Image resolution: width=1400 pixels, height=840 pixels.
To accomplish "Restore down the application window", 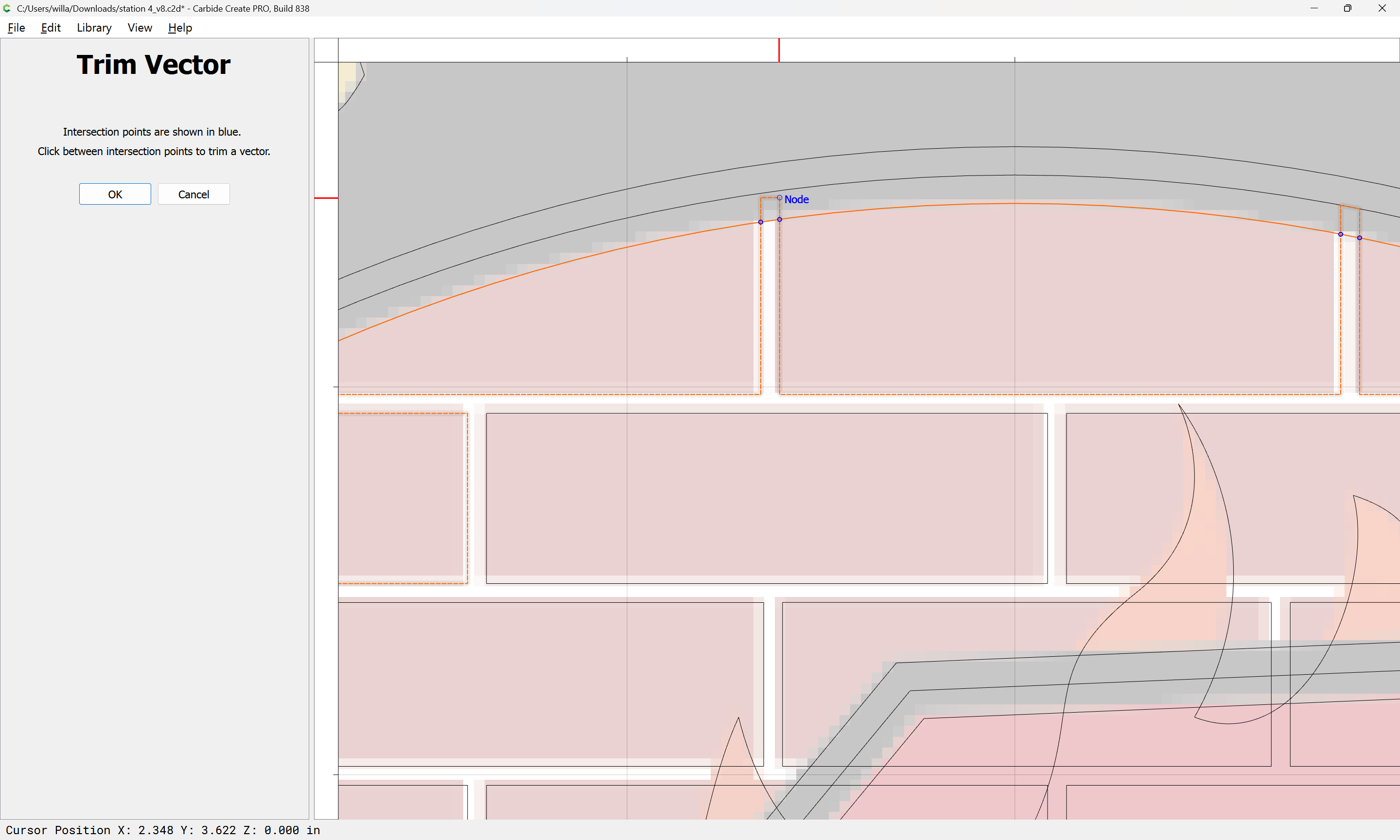I will click(x=1347, y=8).
